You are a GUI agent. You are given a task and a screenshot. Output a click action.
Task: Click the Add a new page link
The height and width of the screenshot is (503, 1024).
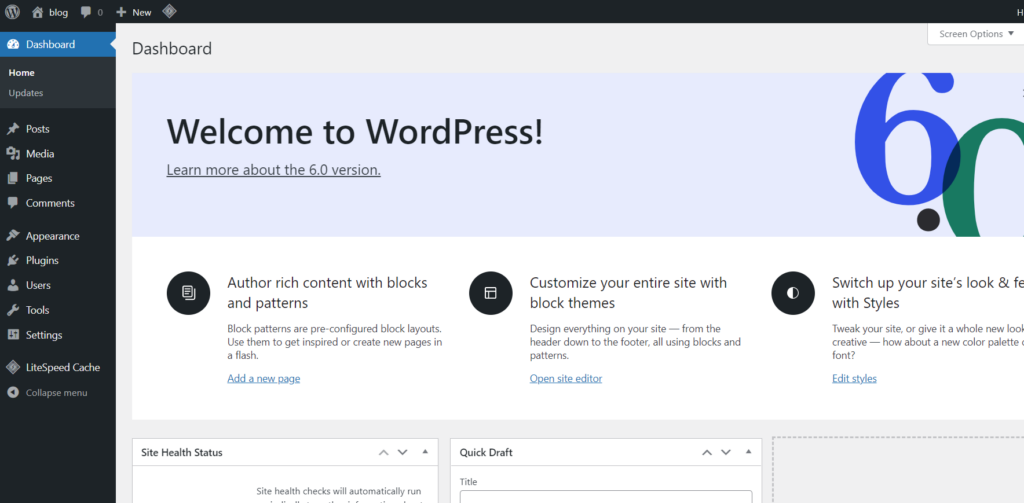(x=264, y=378)
